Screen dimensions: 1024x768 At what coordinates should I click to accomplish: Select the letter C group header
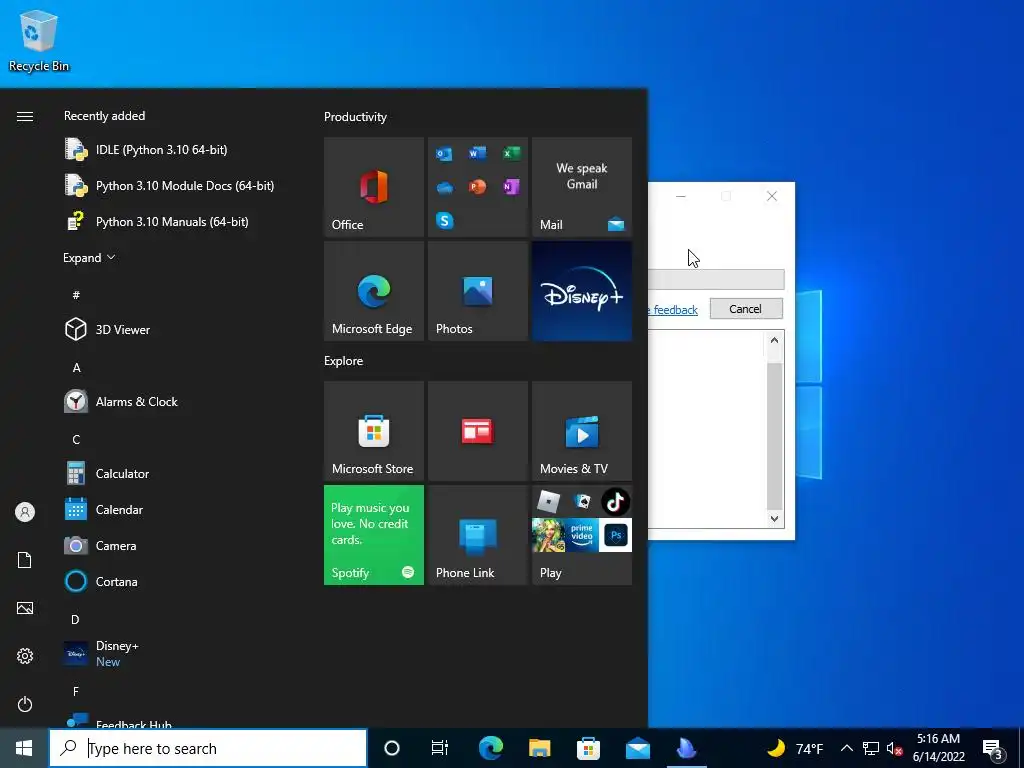pyautogui.click(x=76, y=440)
